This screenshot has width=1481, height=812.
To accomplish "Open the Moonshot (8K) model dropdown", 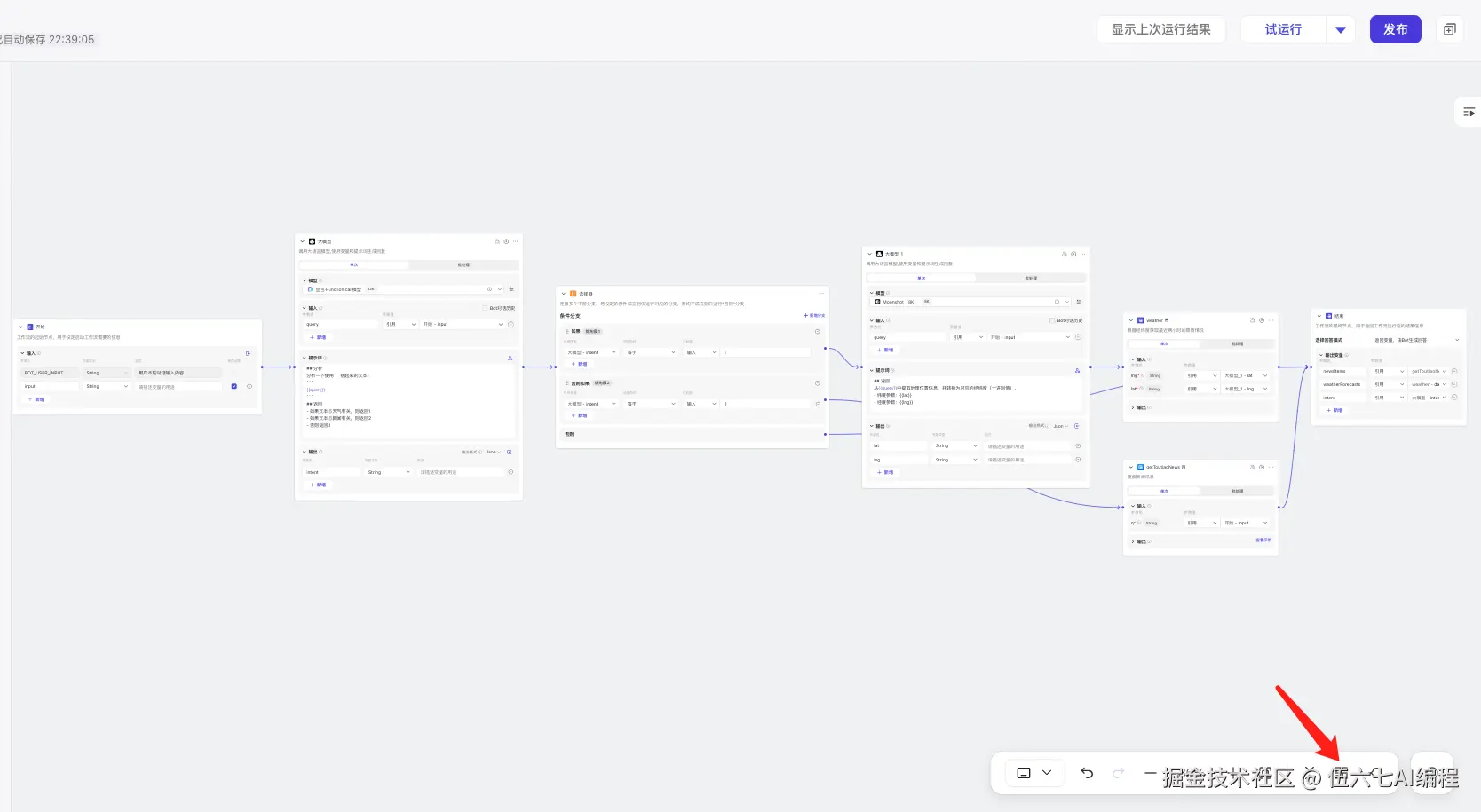I will [x=971, y=302].
